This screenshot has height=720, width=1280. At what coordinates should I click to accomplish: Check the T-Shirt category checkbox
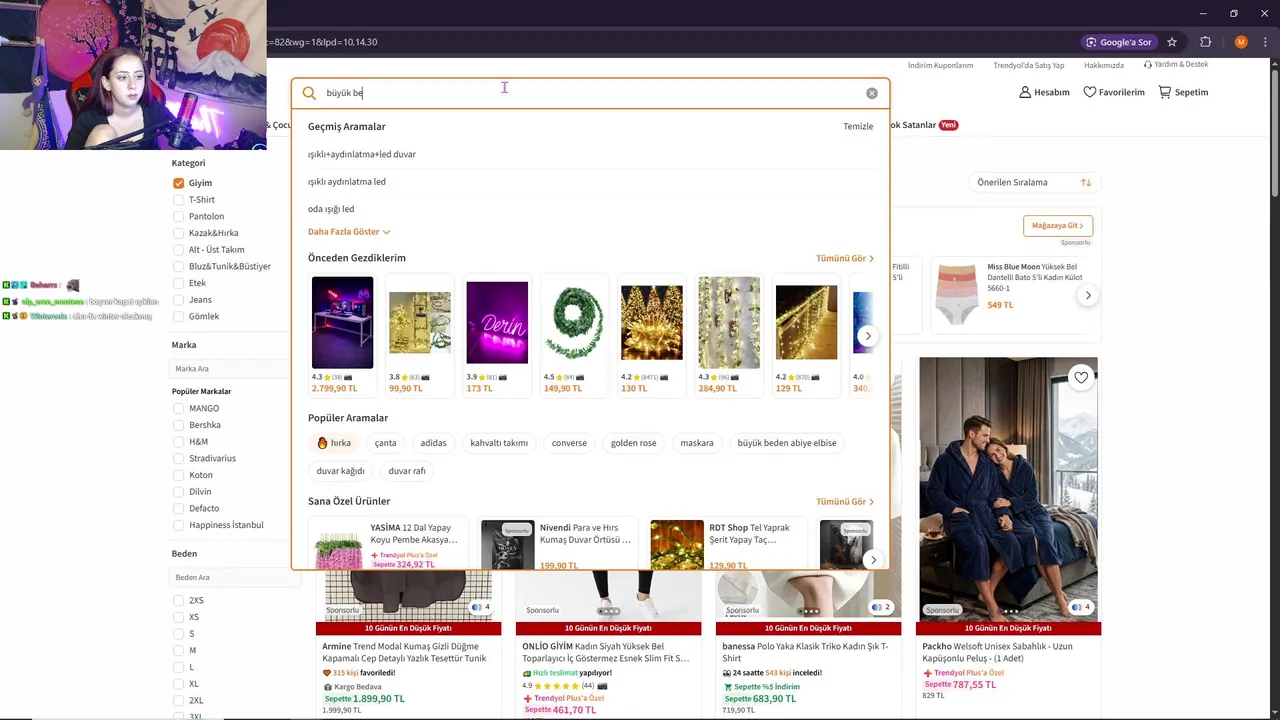pos(178,200)
